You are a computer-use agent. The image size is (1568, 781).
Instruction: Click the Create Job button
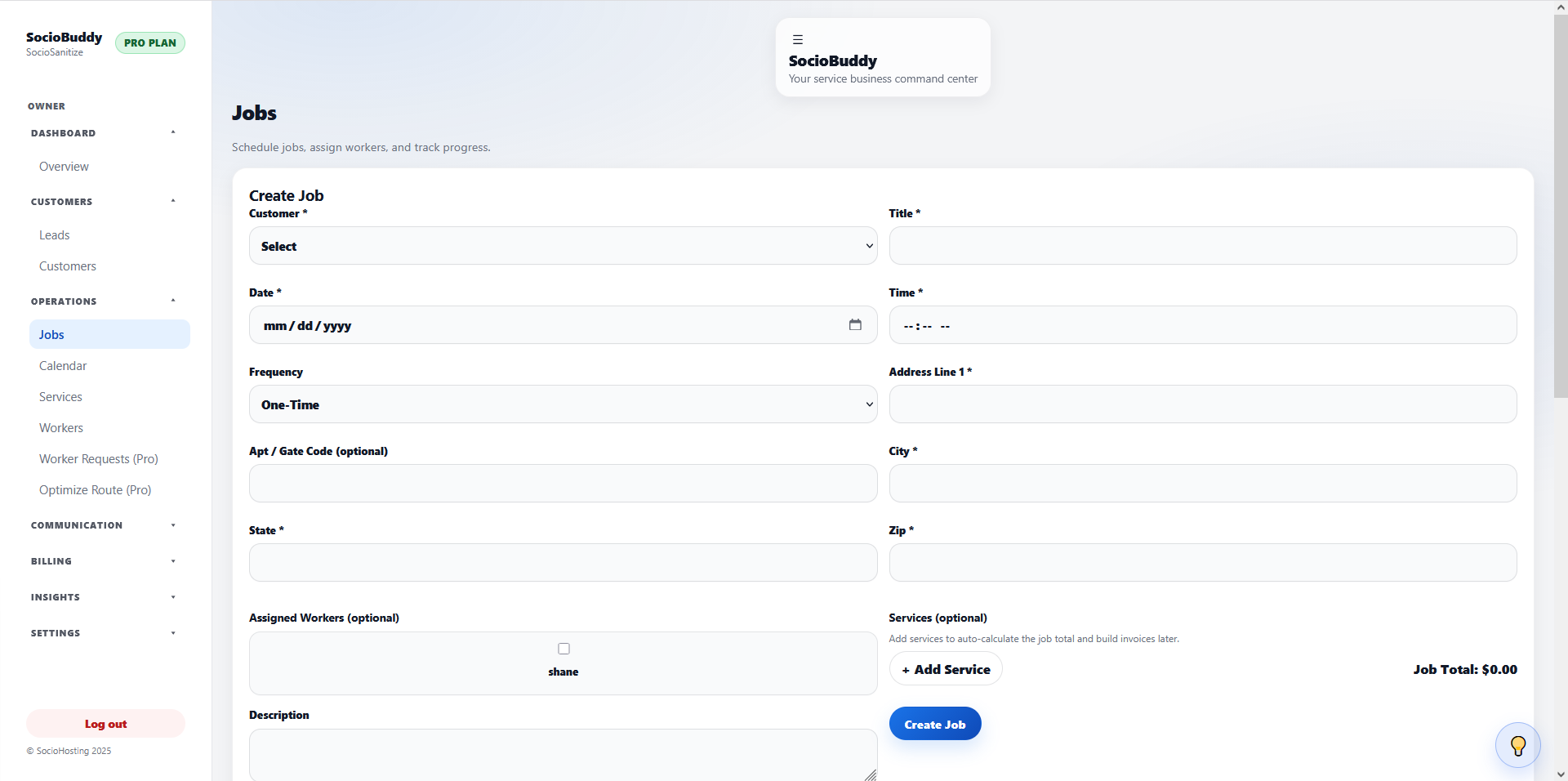[934, 724]
